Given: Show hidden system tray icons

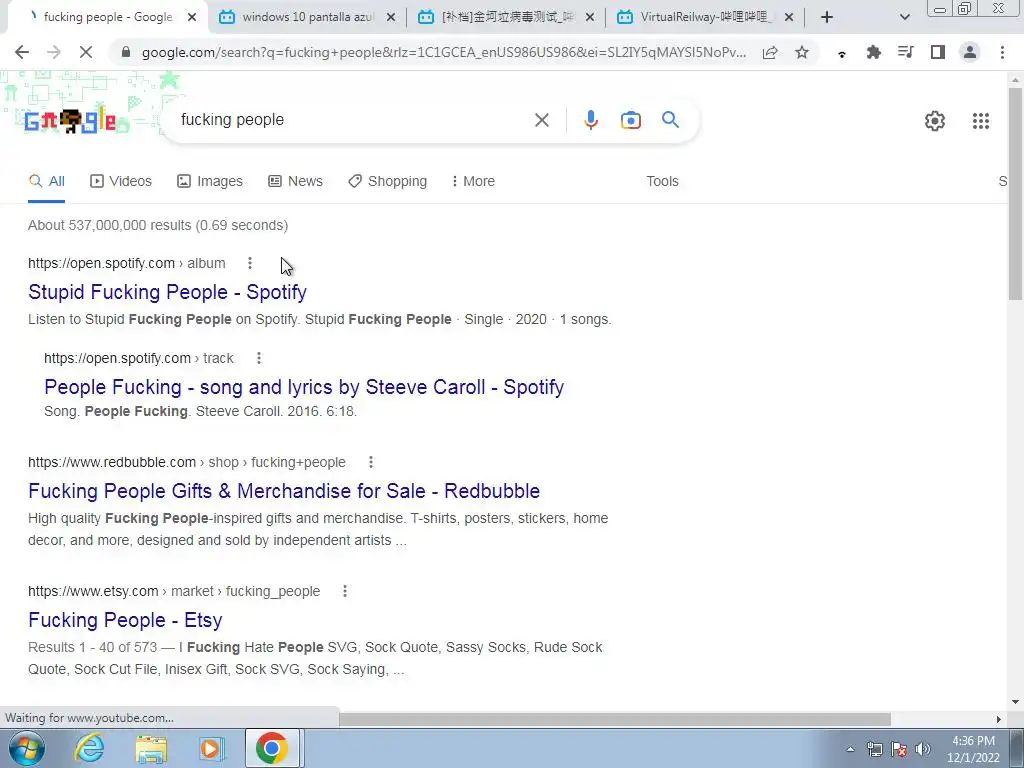Looking at the screenshot, I should point(850,750).
